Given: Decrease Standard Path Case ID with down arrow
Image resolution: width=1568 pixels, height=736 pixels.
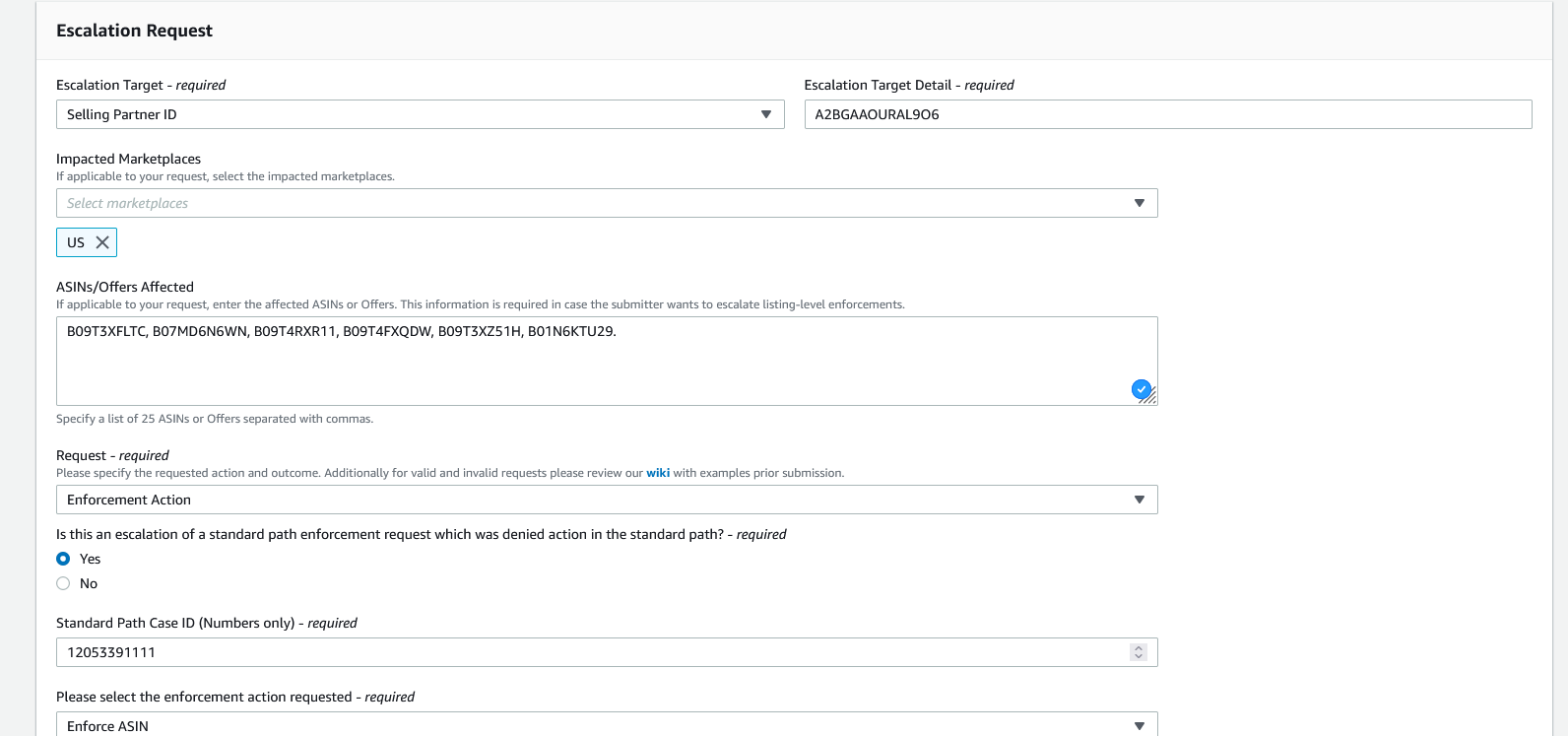Looking at the screenshot, I should point(1139,656).
